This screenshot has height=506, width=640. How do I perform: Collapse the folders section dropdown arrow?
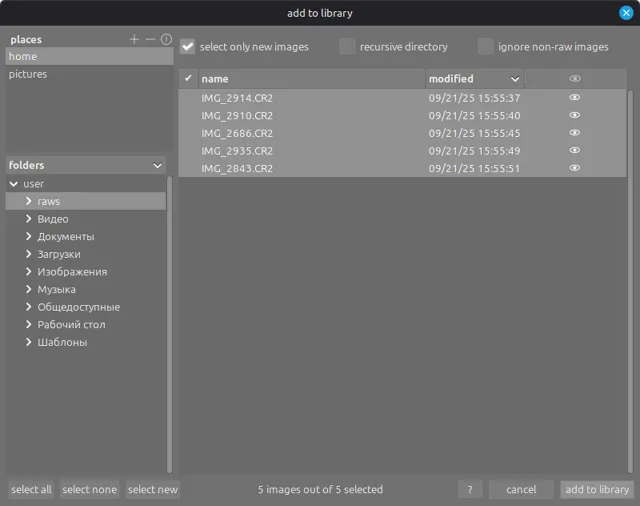157,165
